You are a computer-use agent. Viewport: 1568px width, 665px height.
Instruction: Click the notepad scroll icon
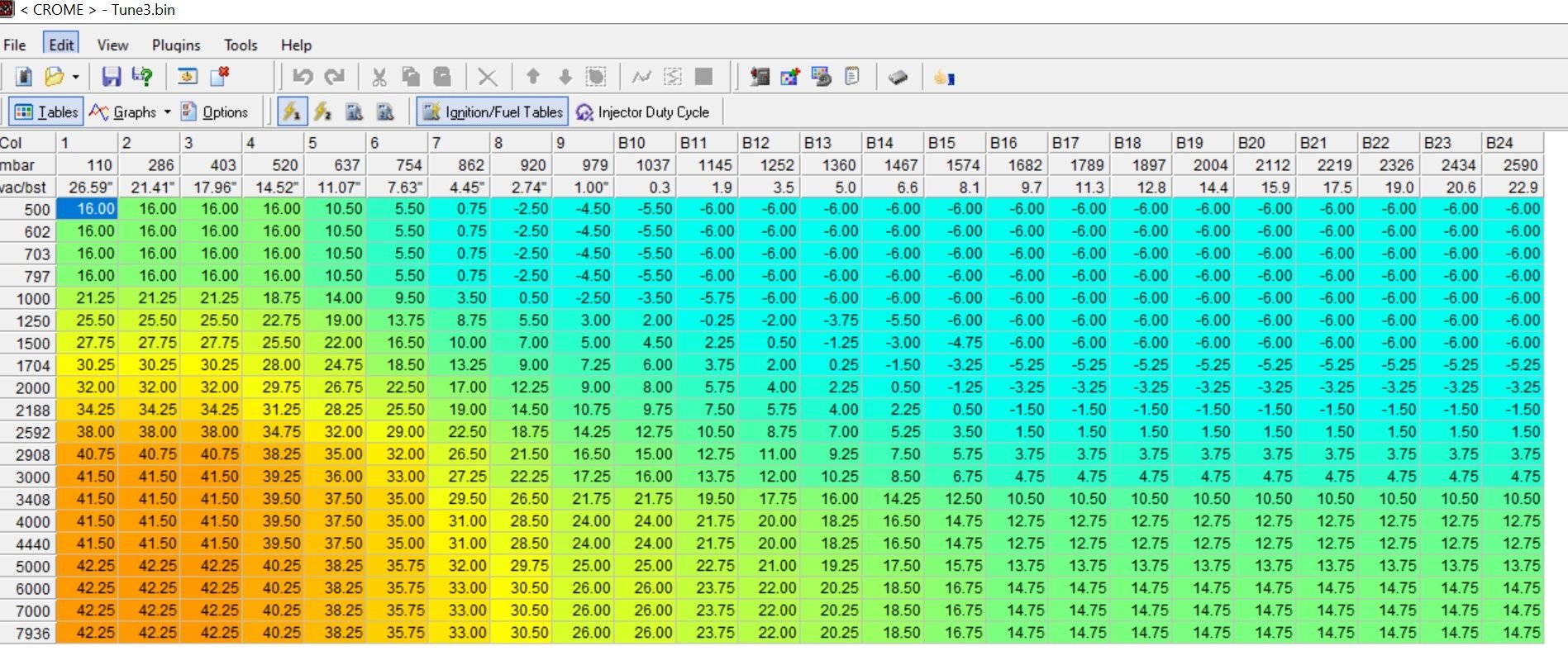click(x=852, y=78)
